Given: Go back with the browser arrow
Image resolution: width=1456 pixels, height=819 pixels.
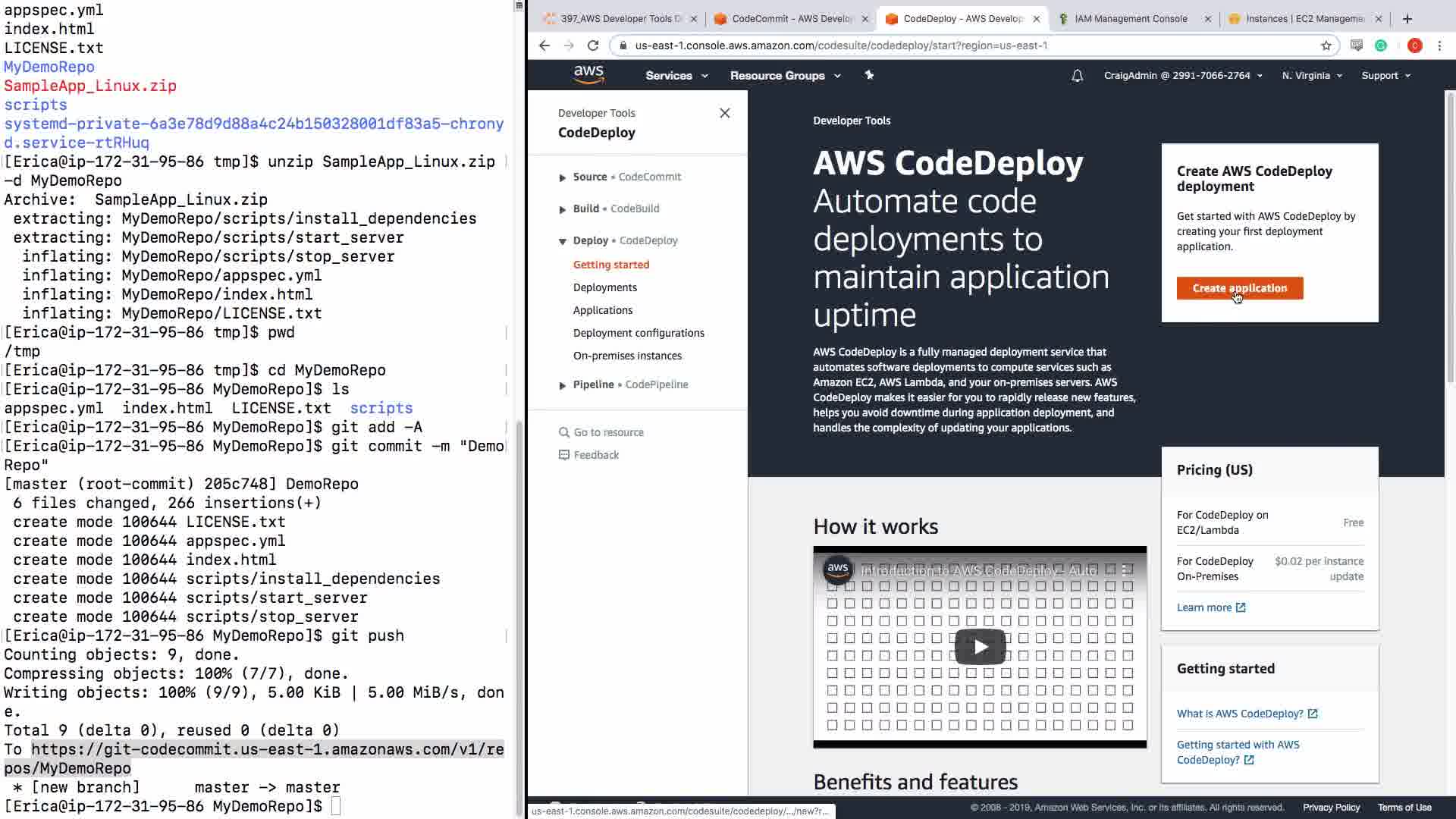Looking at the screenshot, I should click(544, 45).
